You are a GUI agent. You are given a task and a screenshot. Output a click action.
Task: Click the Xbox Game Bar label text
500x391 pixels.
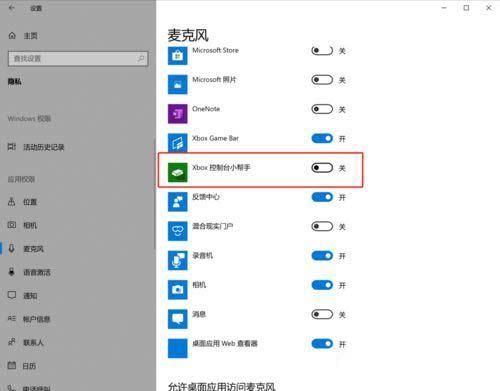point(215,138)
